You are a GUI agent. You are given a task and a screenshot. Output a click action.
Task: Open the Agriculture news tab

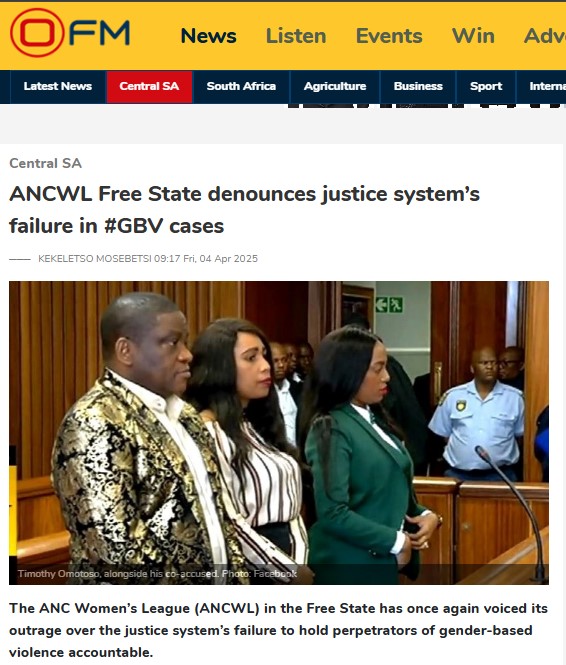[335, 87]
